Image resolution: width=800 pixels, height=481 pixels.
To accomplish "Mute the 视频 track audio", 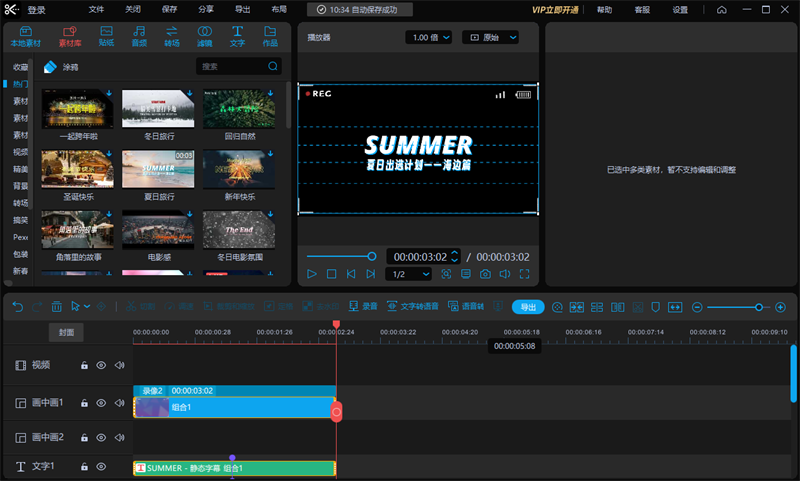I will pyautogui.click(x=119, y=366).
